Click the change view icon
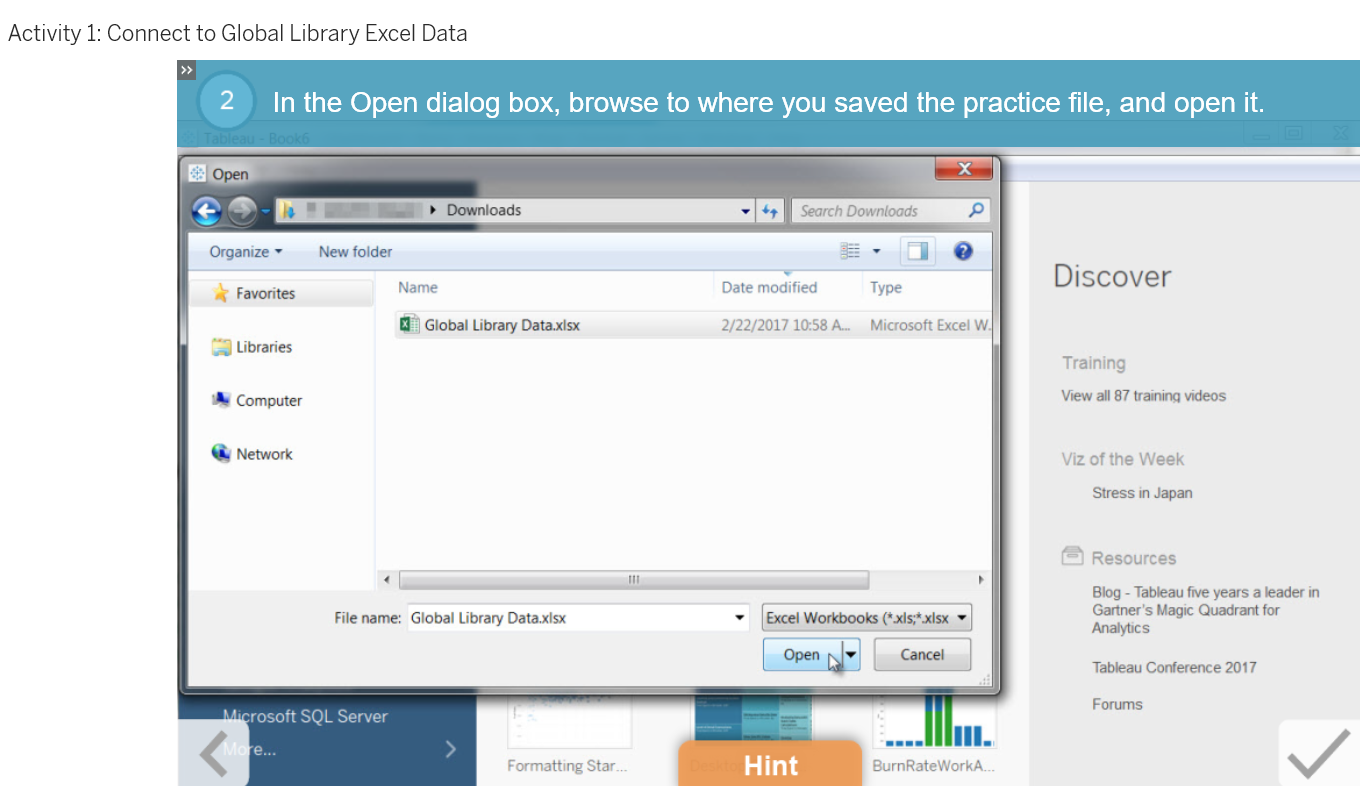Viewport: 1360px width, 786px height. 850,252
